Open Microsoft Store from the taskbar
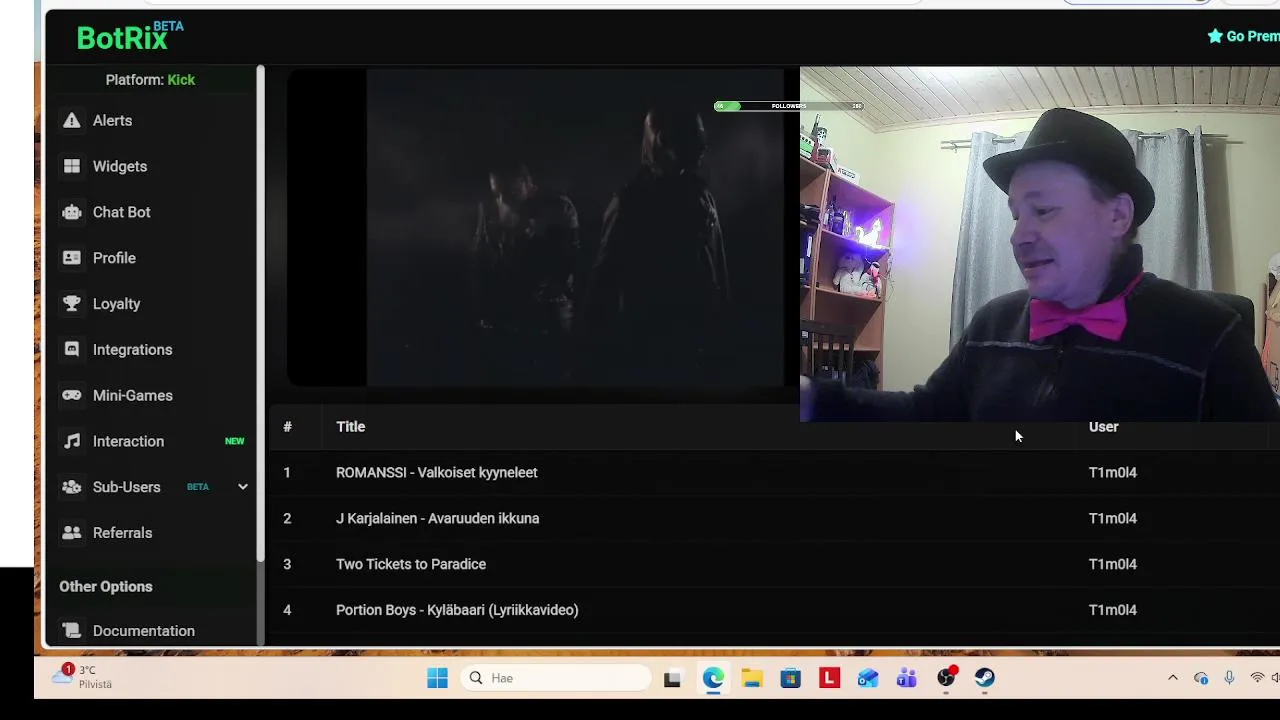 [791, 678]
